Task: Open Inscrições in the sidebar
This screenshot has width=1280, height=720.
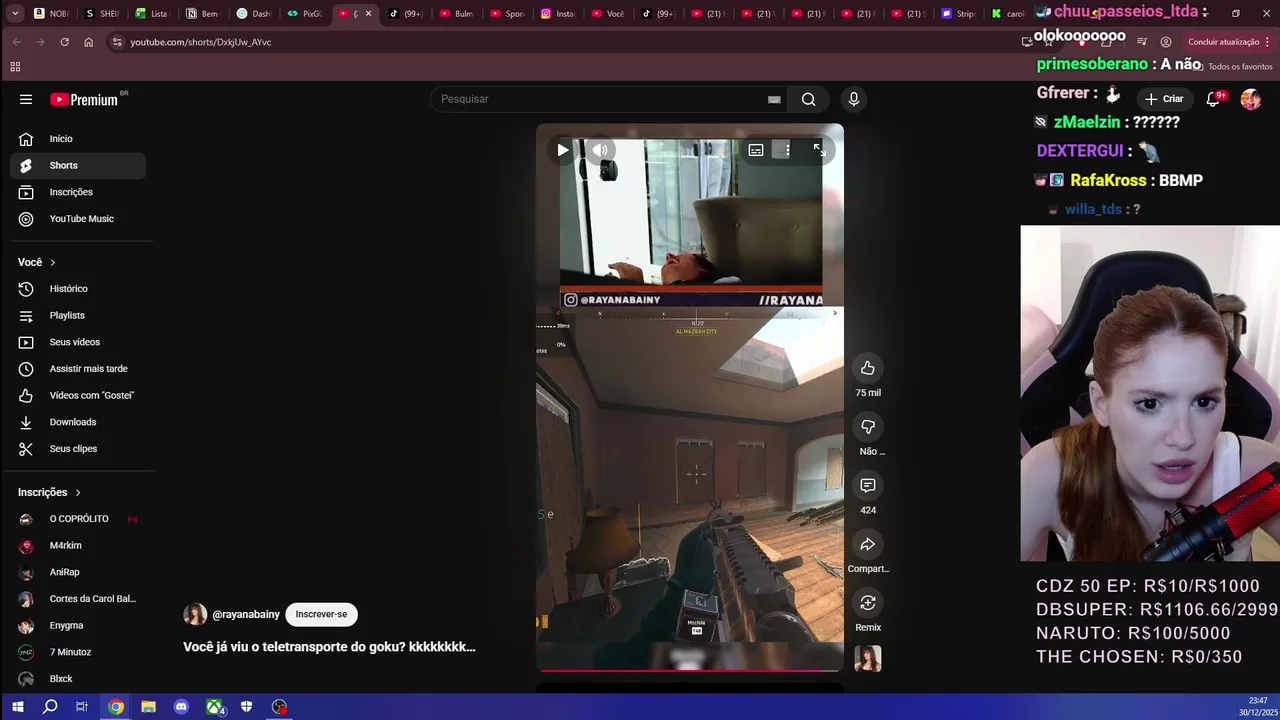Action: point(78,192)
